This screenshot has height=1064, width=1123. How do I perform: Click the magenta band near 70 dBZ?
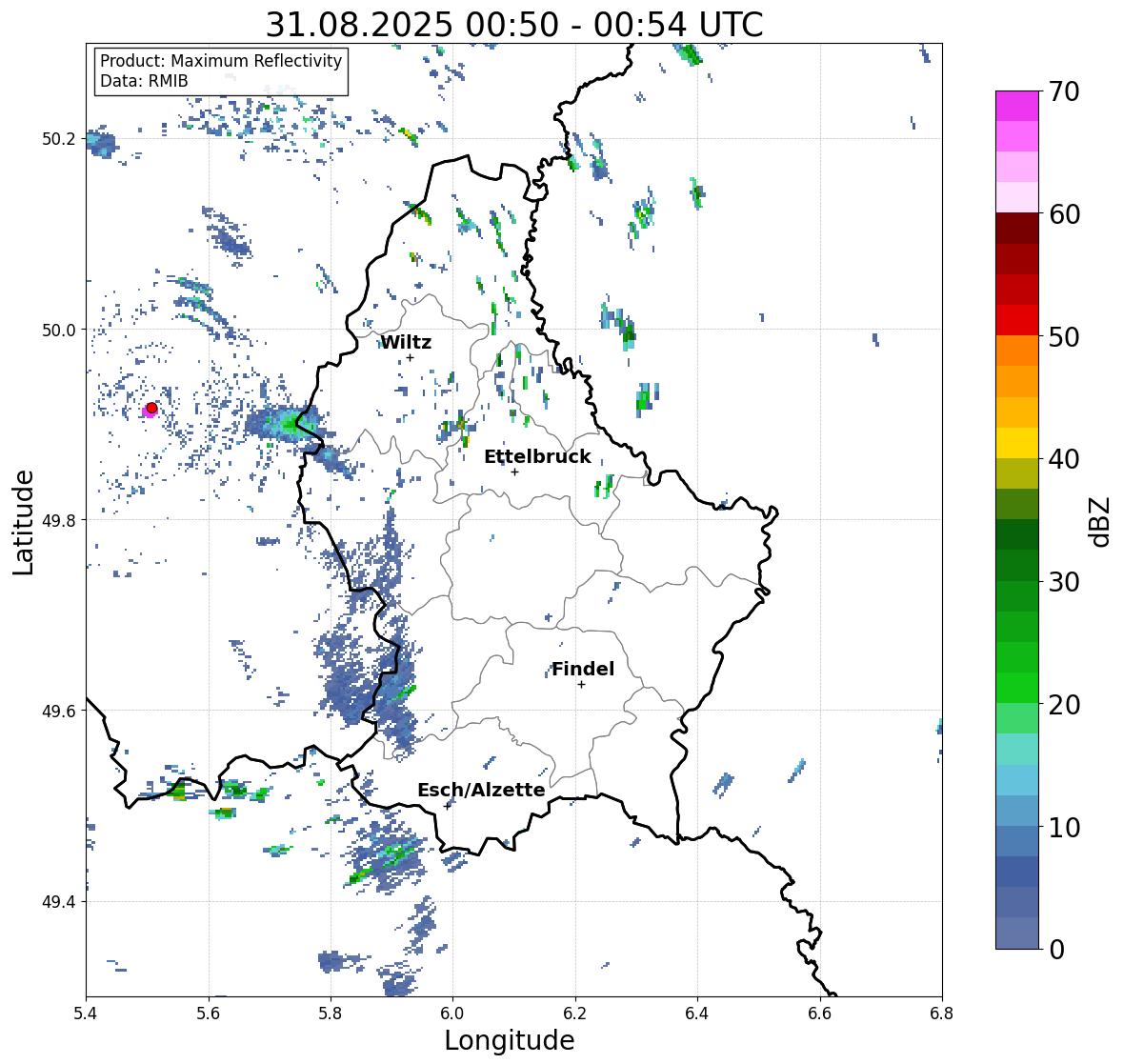[x=1017, y=106]
